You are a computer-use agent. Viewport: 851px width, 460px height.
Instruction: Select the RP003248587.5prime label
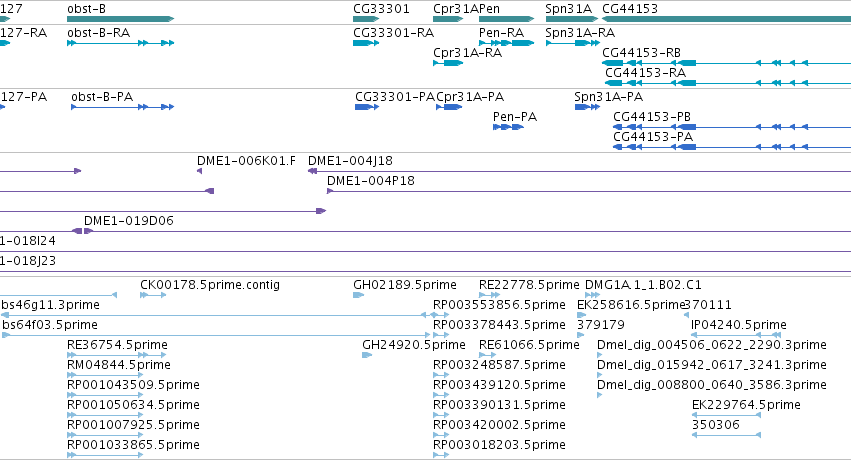(x=499, y=365)
